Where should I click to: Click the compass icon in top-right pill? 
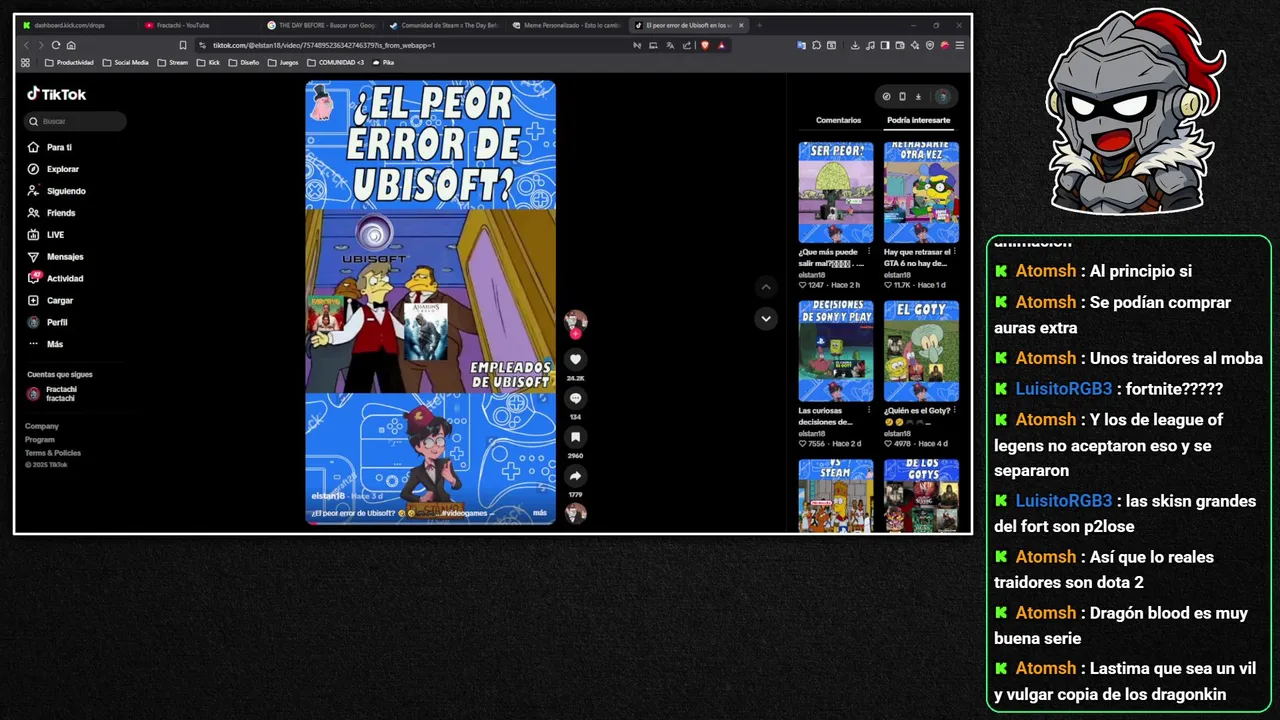[886, 97]
